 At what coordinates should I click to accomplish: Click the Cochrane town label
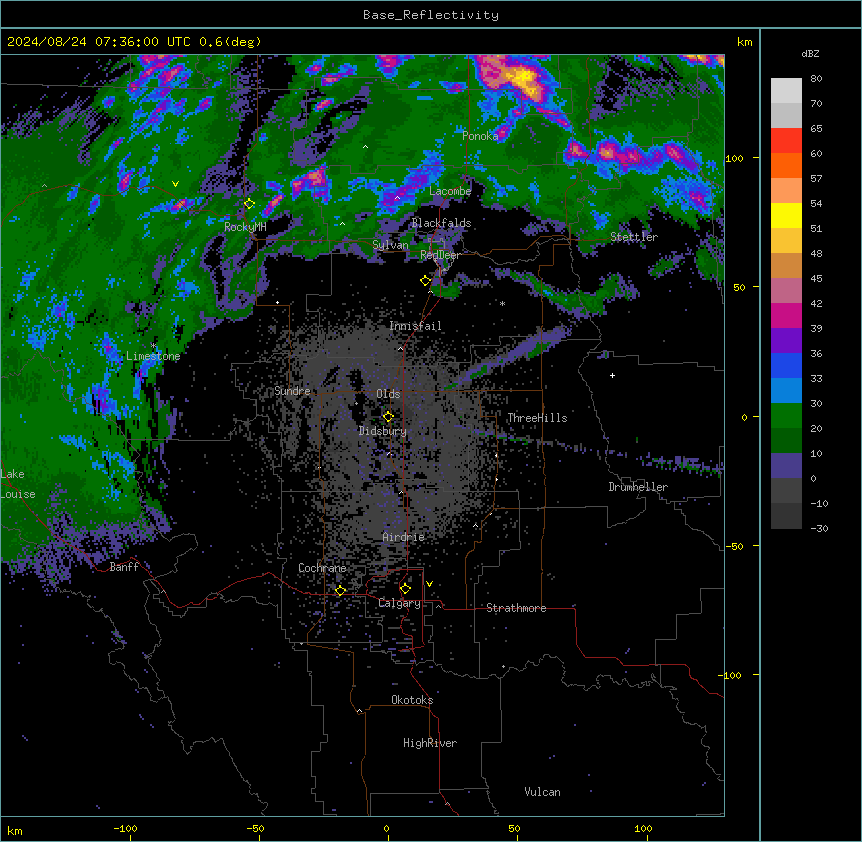pyautogui.click(x=322, y=568)
